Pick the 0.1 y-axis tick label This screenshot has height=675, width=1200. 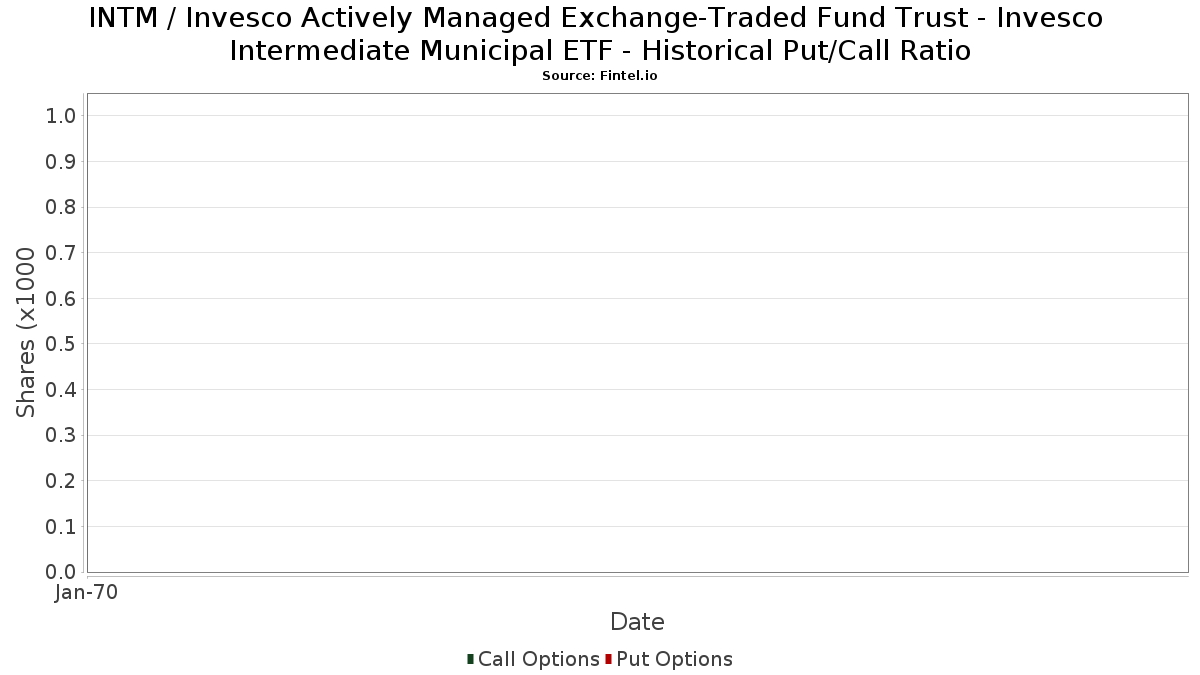pos(61,526)
